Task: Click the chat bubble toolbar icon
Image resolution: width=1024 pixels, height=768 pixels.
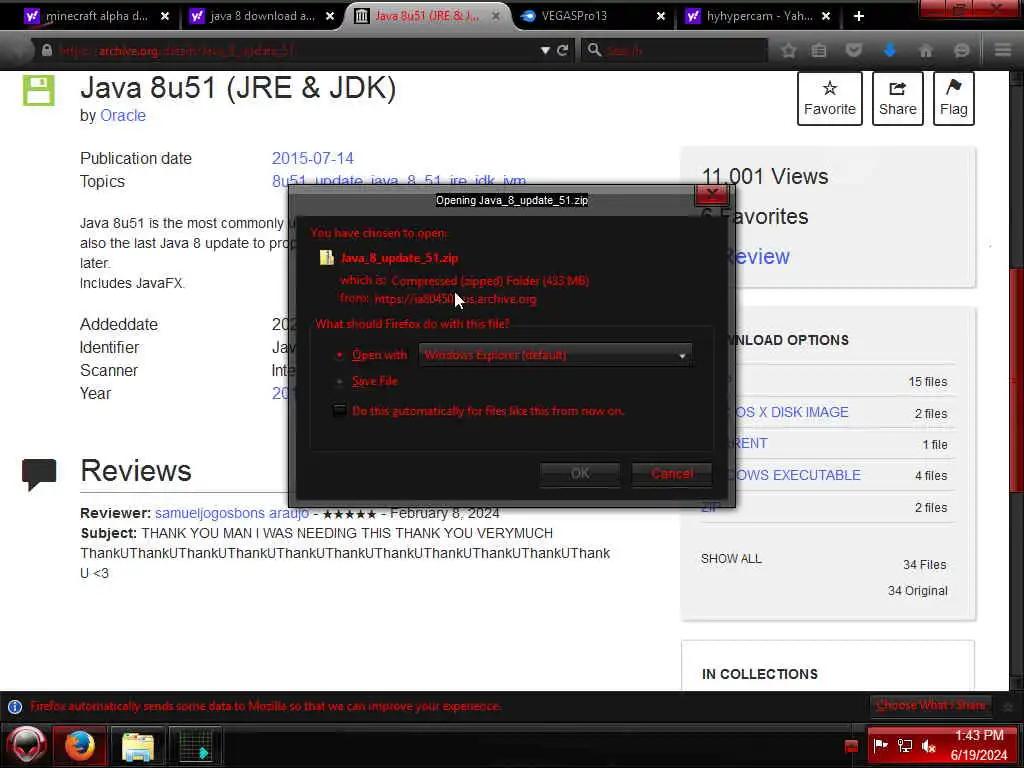Action: (961, 50)
